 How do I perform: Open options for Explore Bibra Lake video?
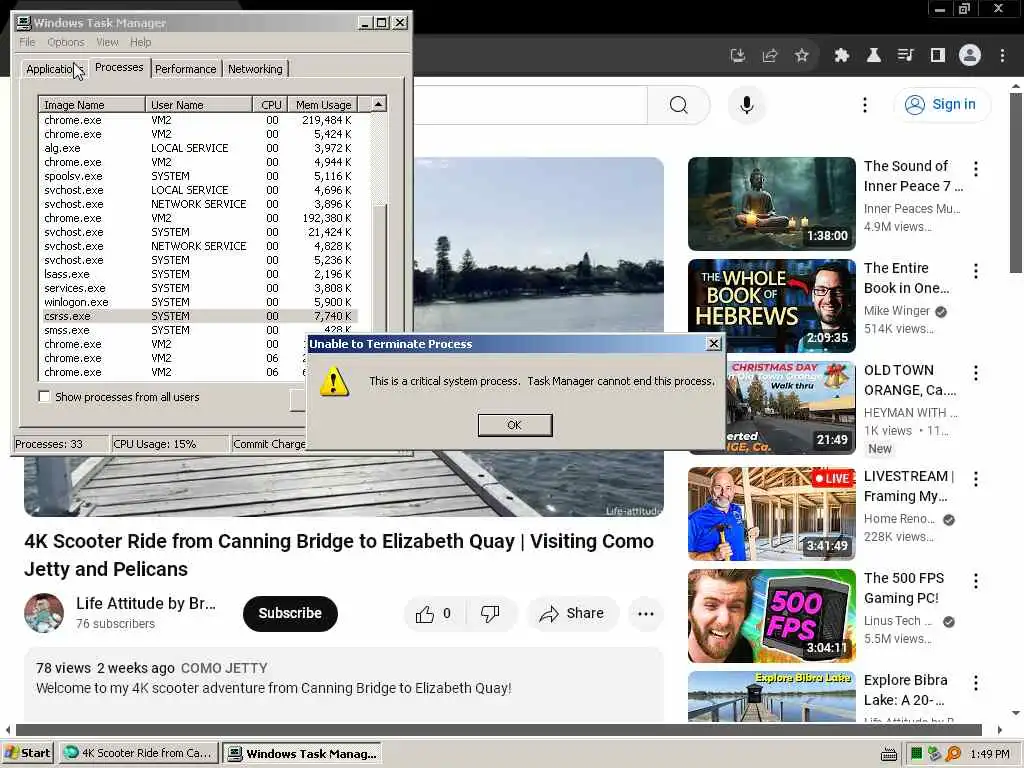click(976, 683)
